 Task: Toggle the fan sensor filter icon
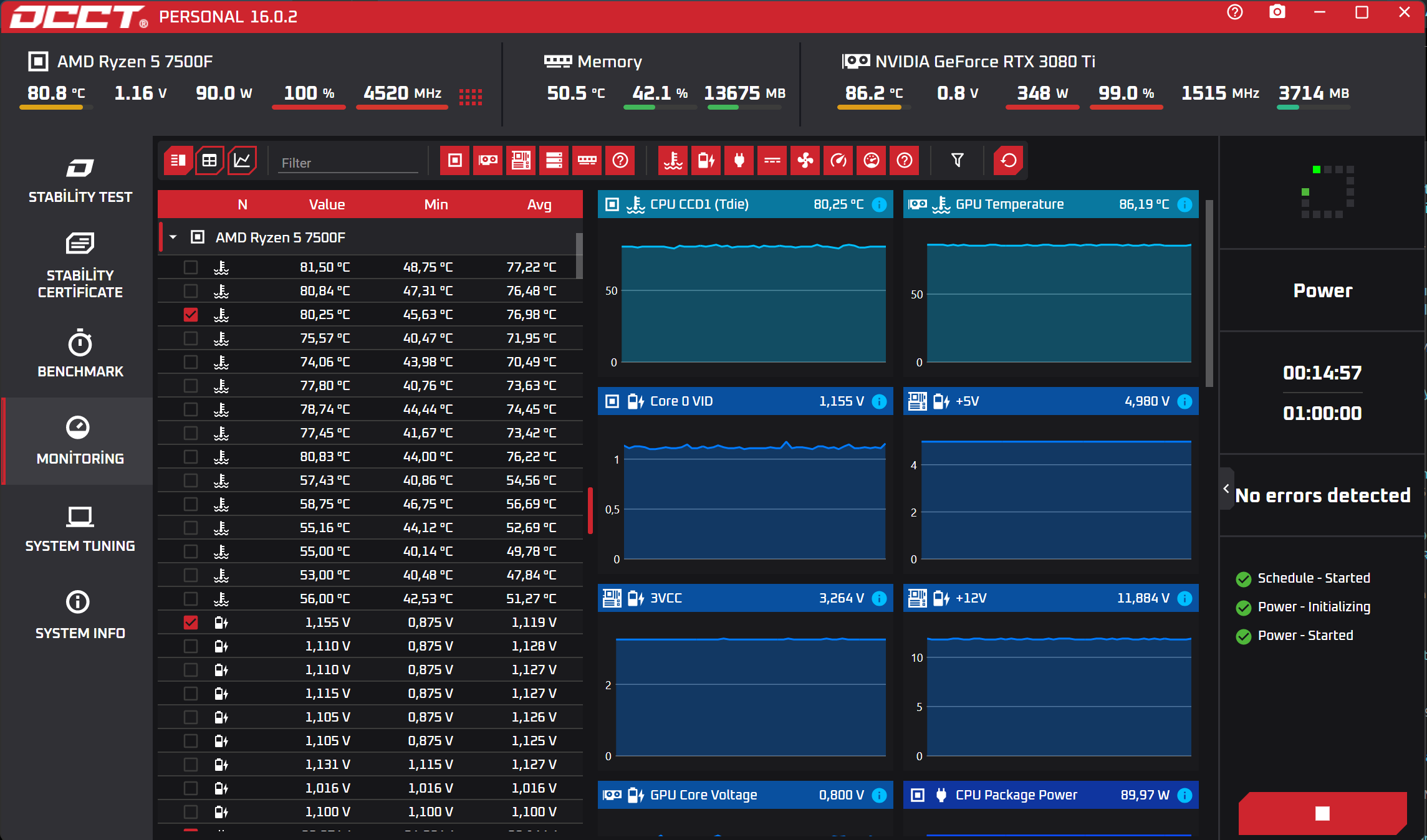805,161
